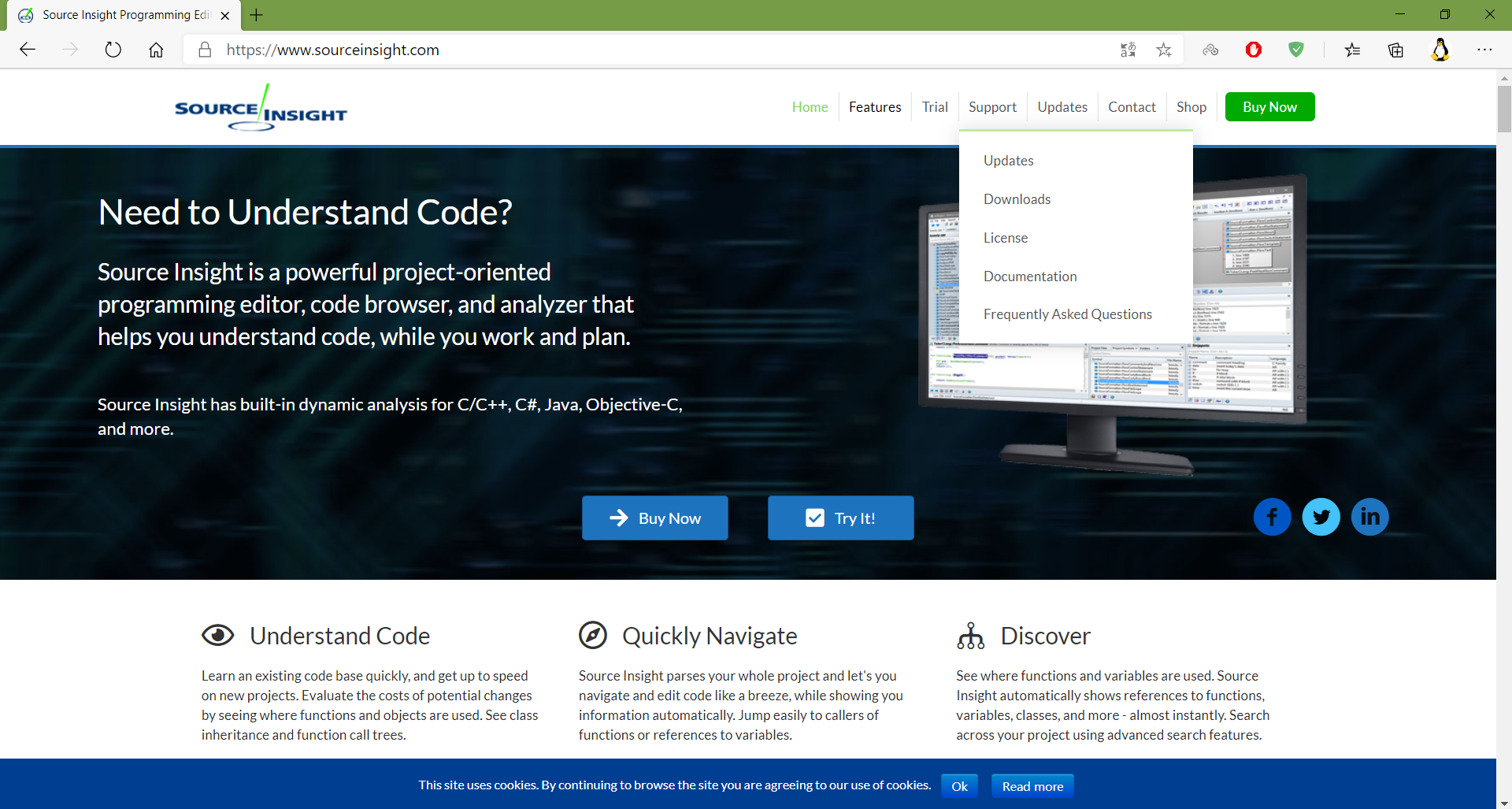Choose License in the Support dropdown

click(1006, 238)
